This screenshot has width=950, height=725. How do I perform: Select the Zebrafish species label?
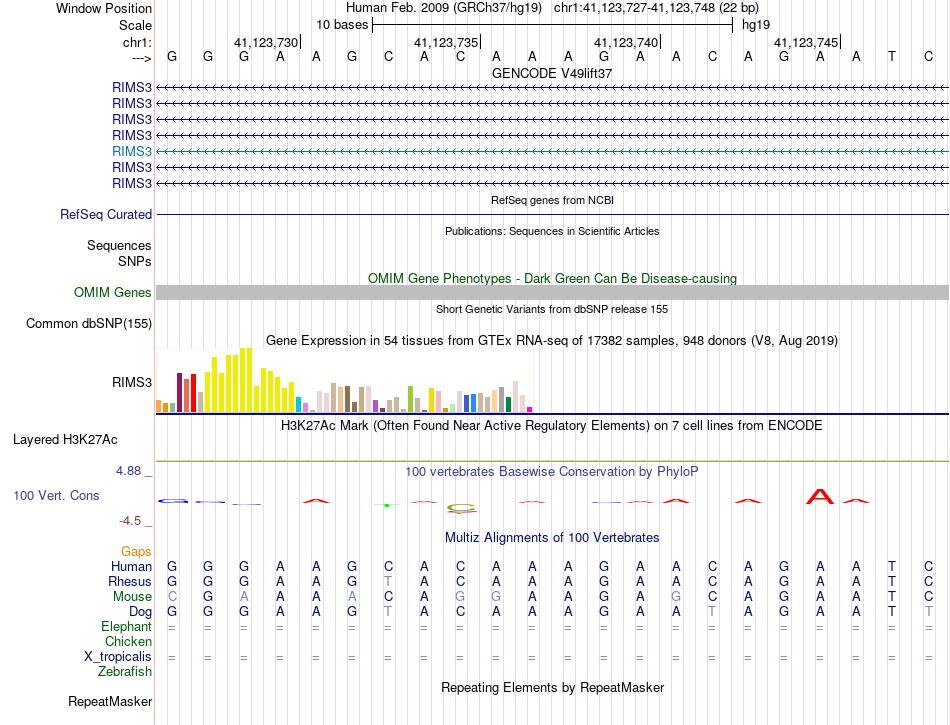[125, 672]
